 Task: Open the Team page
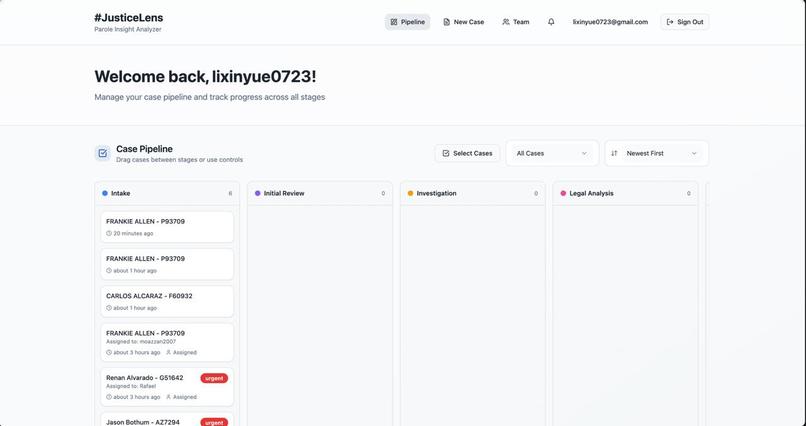(516, 22)
